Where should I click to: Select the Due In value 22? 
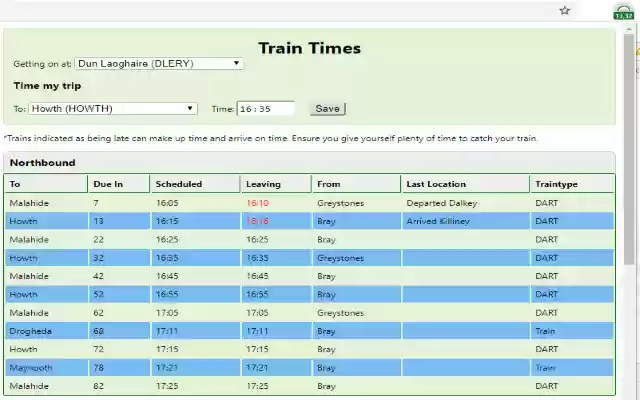(98, 240)
